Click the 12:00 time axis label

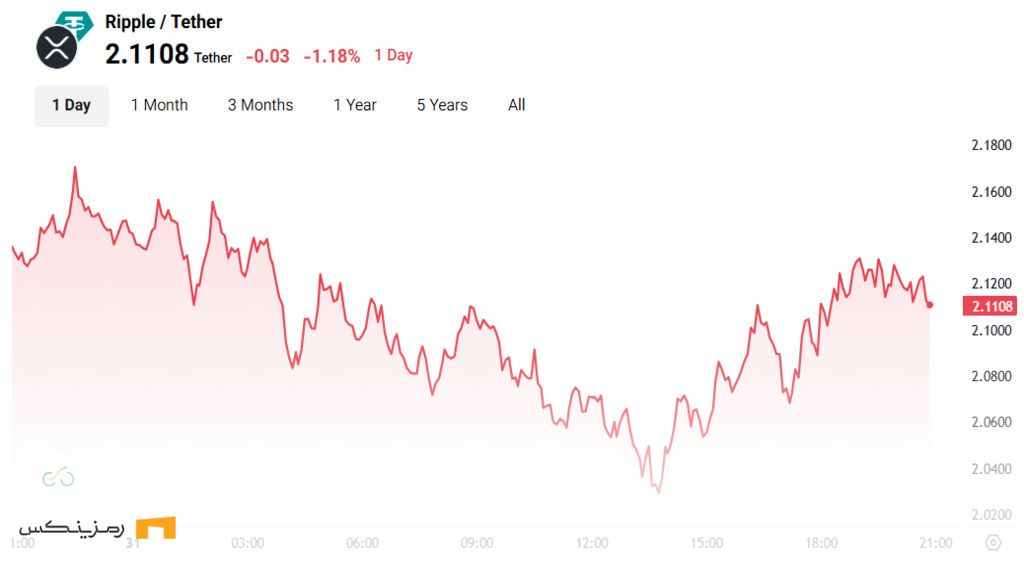tap(592, 543)
